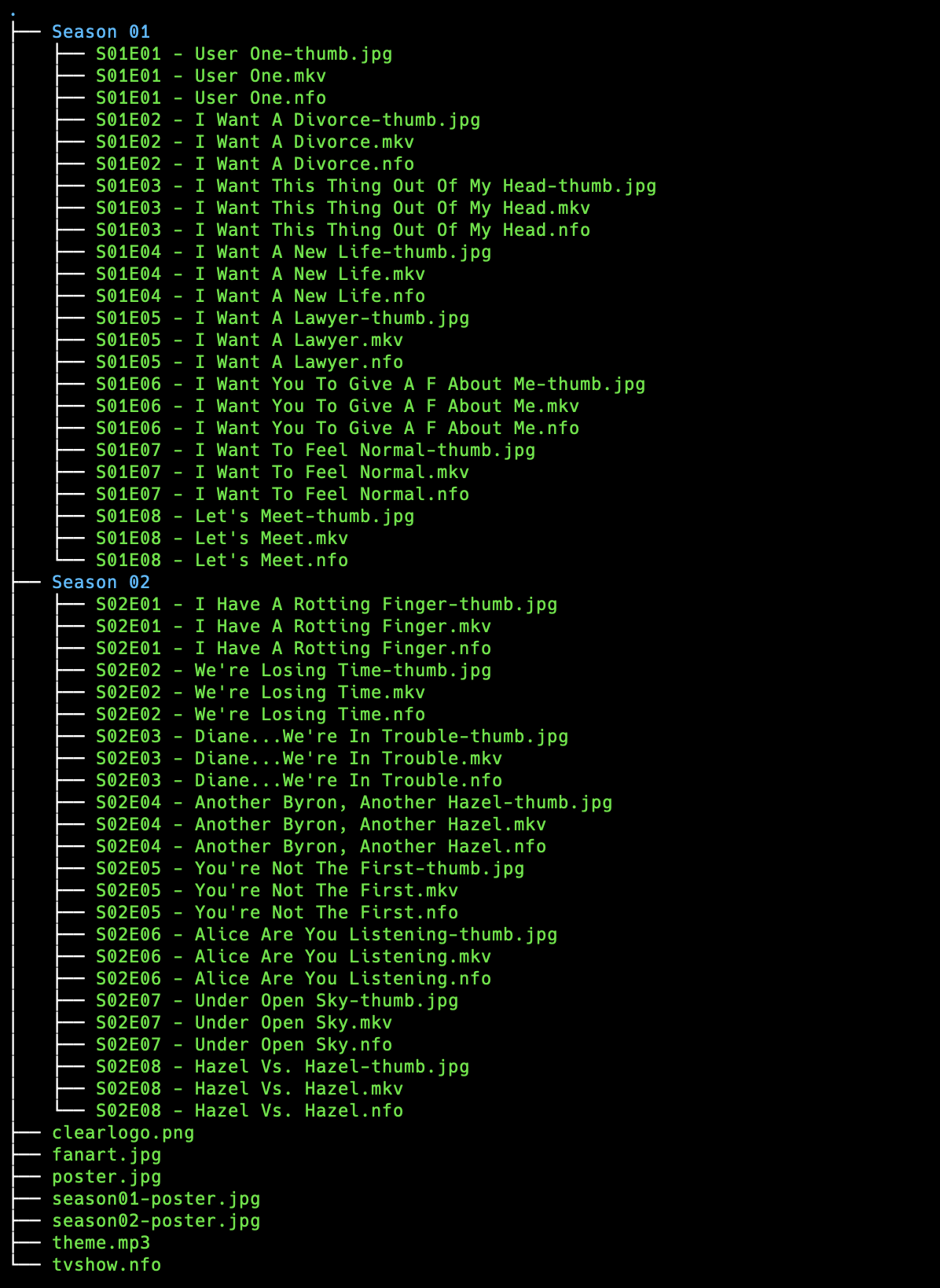Click S01E02 - I Want A Divorce.nfo
The height and width of the screenshot is (1288, 940).
(x=255, y=164)
